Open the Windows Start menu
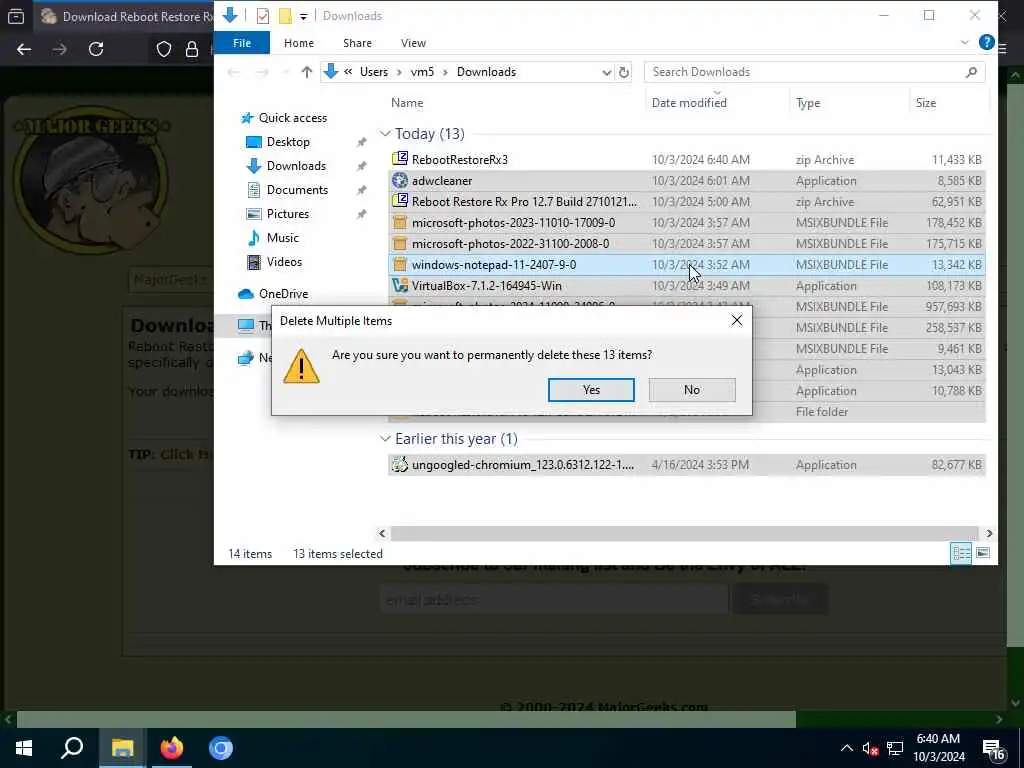Screen dimensions: 1024x768 tap(24, 748)
